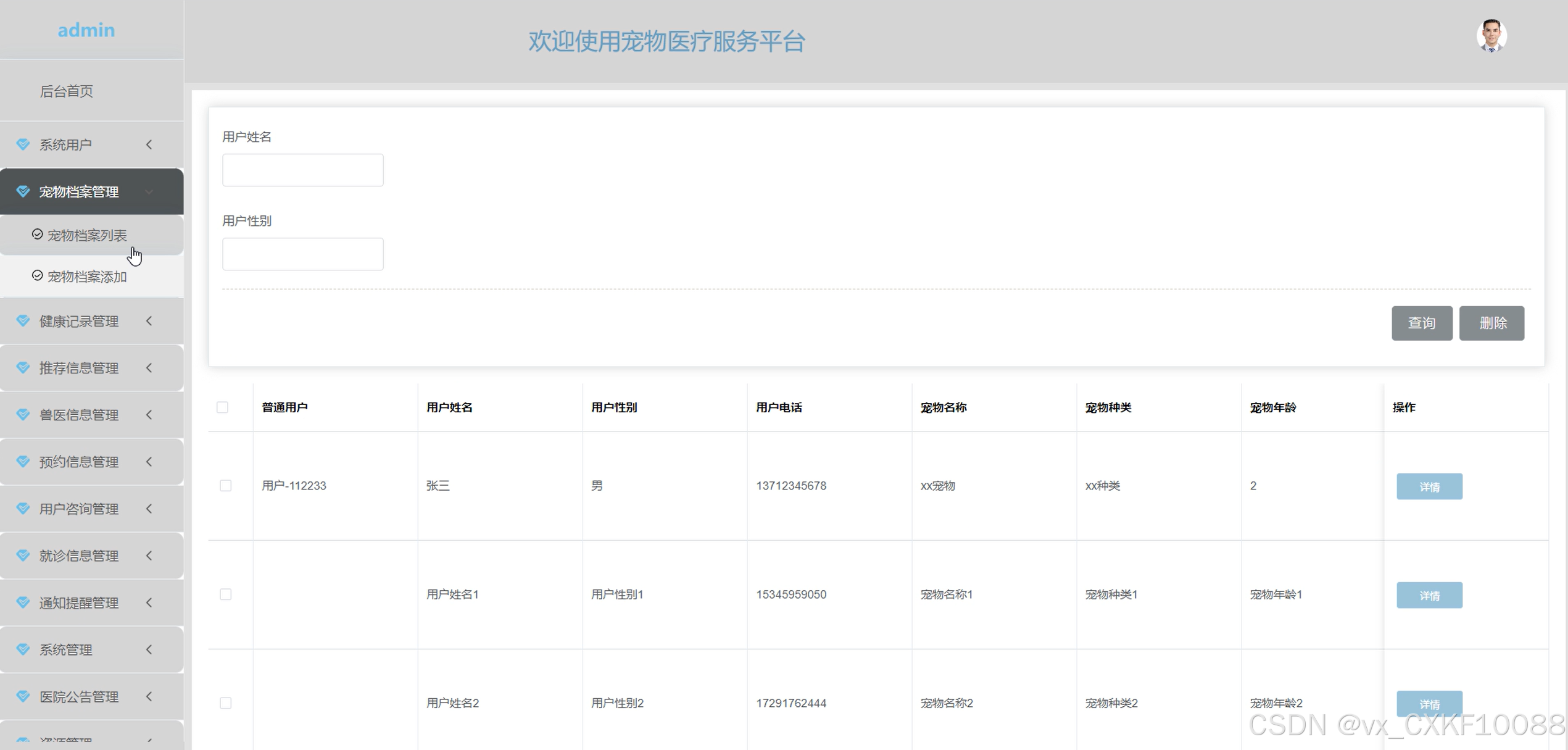The width and height of the screenshot is (1568, 750).
Task: Click diamond icon beside 健康记录管理
Action: click(23, 321)
